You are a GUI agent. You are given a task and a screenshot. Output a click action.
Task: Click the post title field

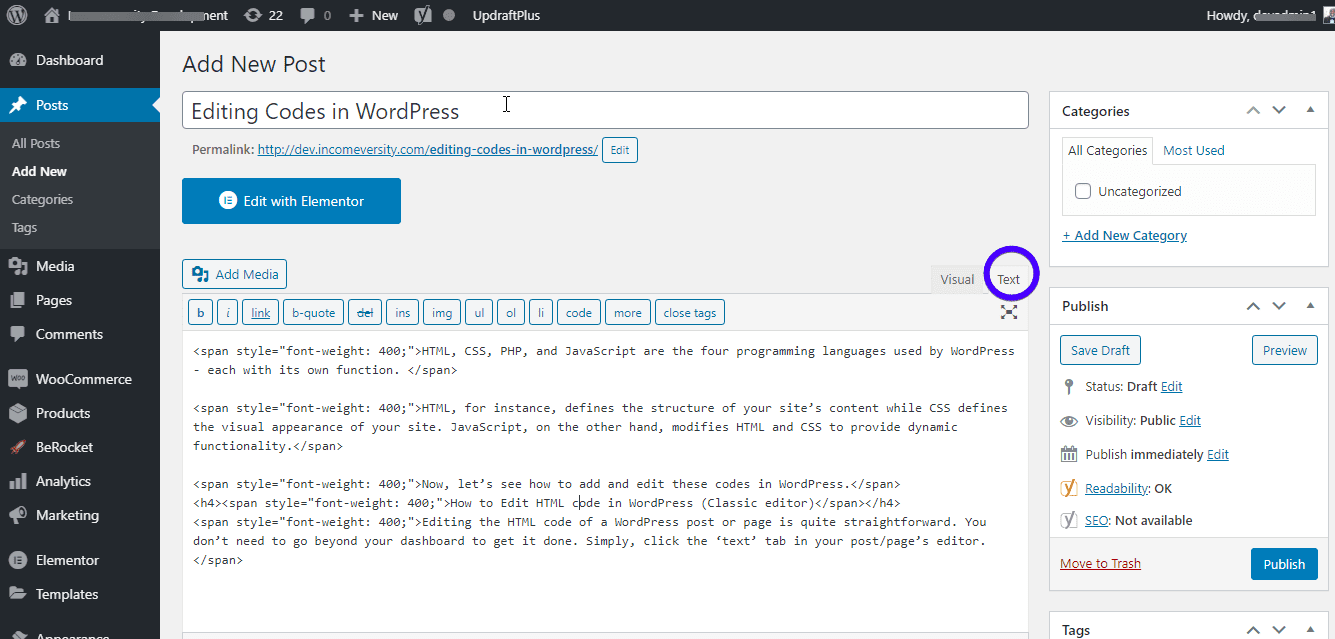click(x=605, y=110)
